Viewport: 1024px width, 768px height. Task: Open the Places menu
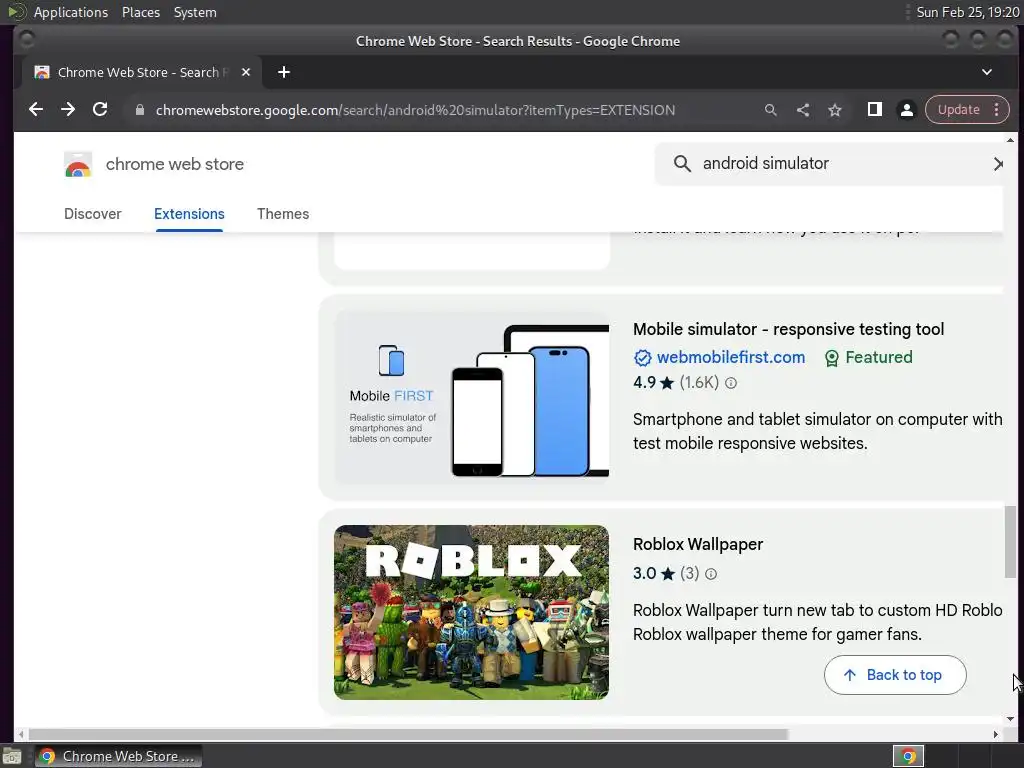click(x=140, y=12)
